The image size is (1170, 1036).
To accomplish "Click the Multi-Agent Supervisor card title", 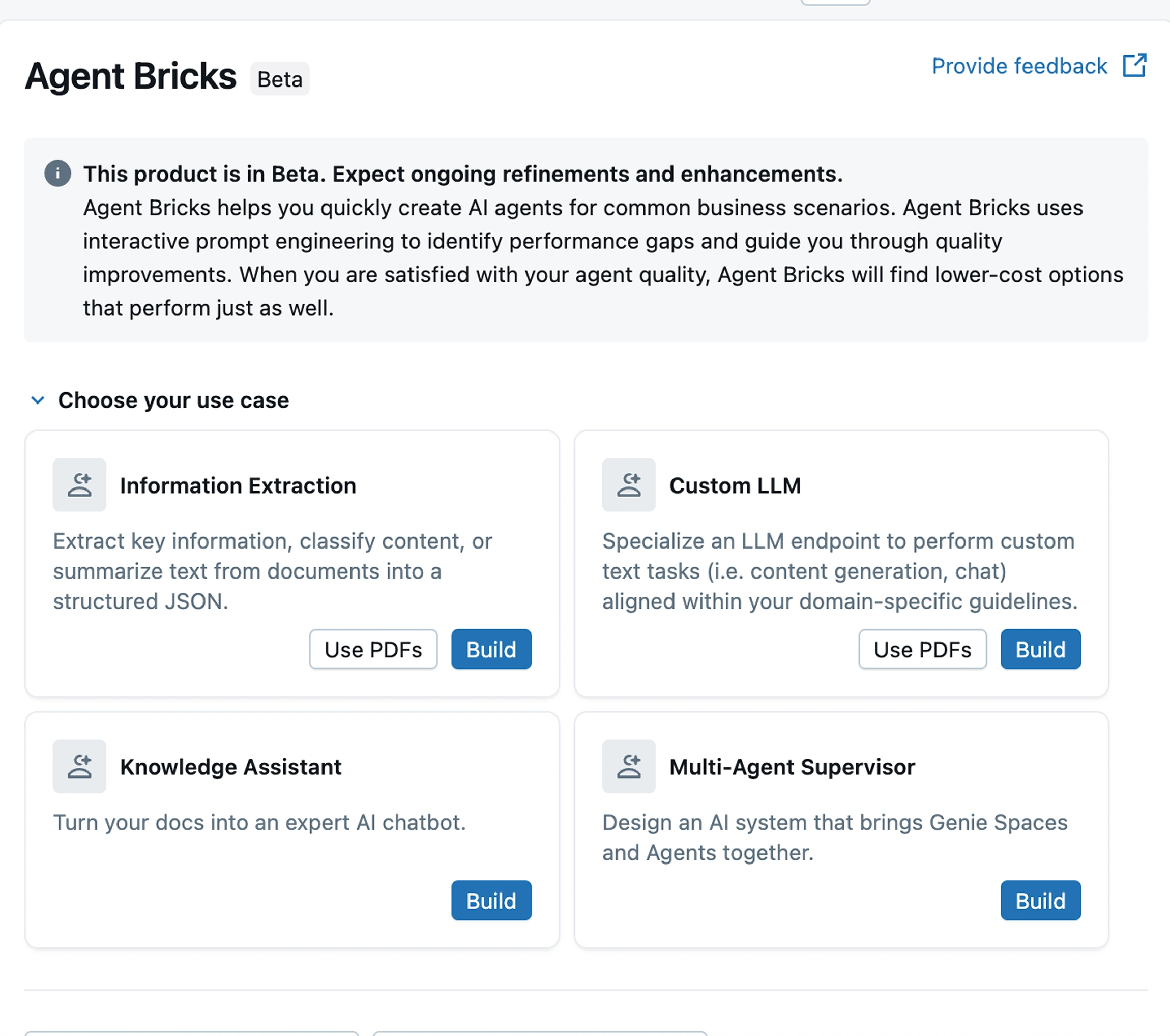I will 792,767.
